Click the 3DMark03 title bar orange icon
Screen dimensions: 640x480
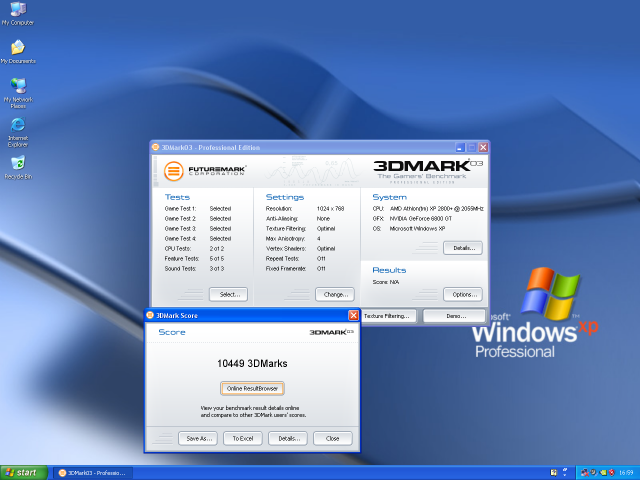pyautogui.click(x=156, y=147)
